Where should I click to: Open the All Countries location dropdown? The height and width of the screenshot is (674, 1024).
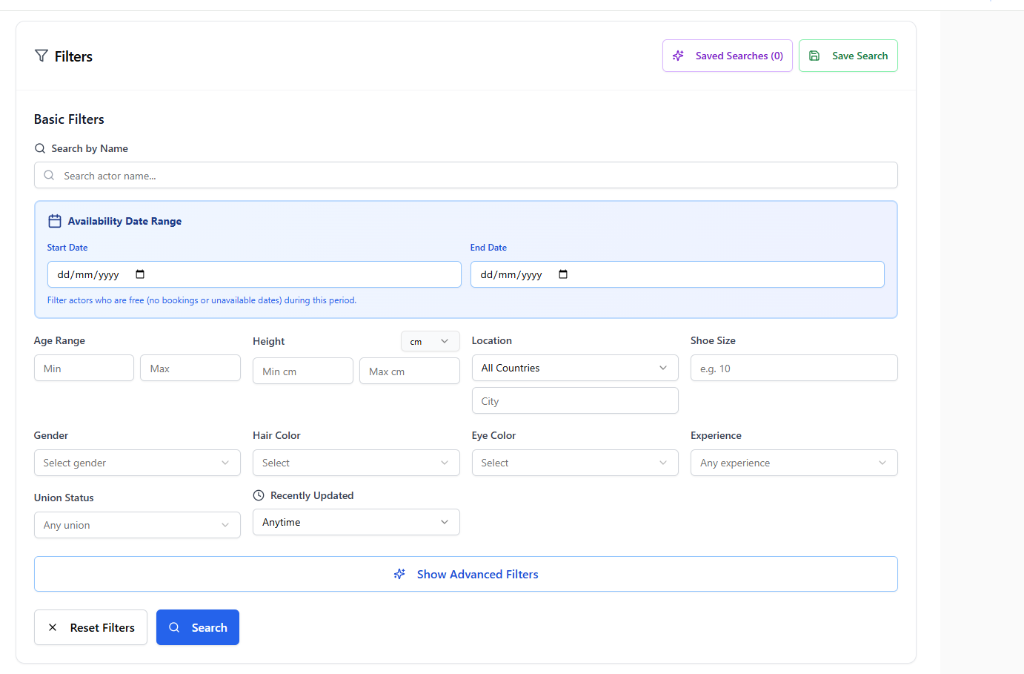(575, 368)
